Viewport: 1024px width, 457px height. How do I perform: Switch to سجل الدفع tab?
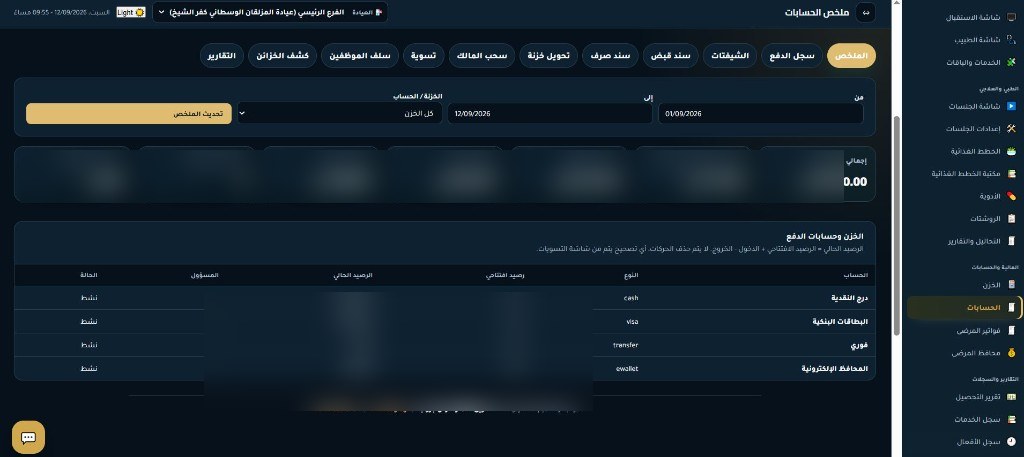click(792, 55)
